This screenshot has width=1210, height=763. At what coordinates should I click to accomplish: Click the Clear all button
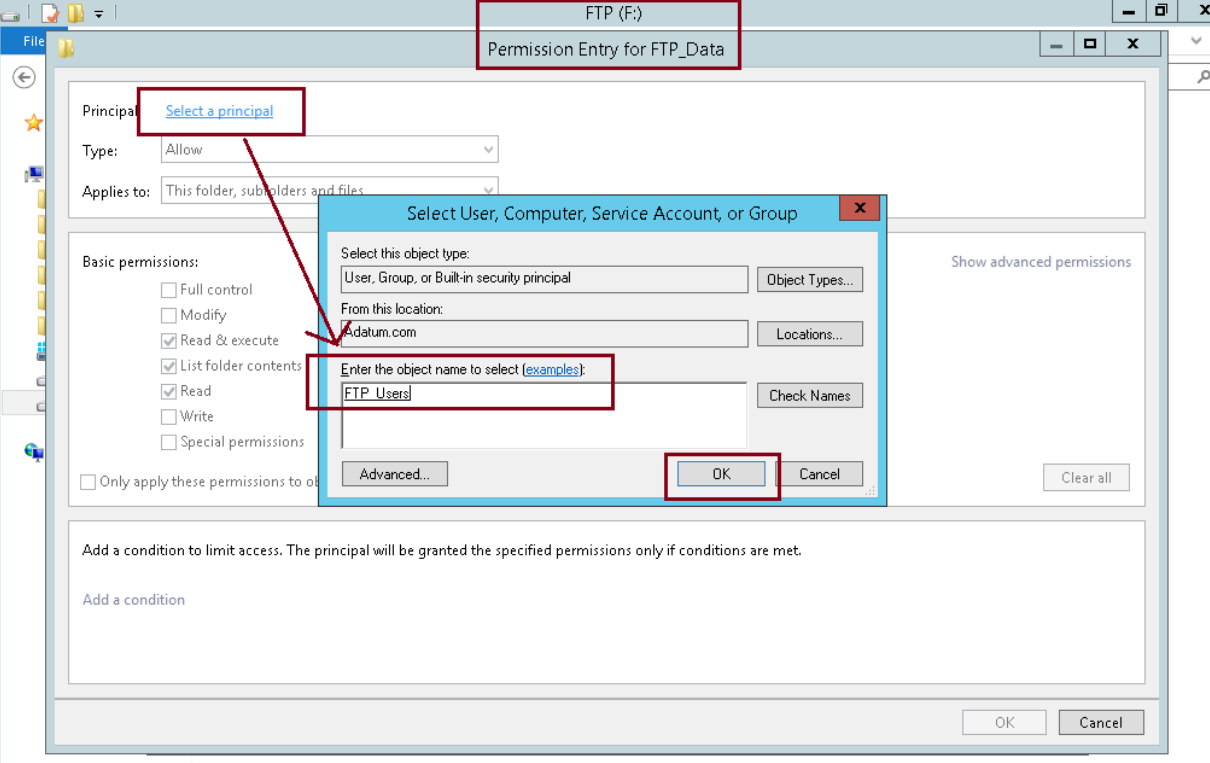point(1086,478)
